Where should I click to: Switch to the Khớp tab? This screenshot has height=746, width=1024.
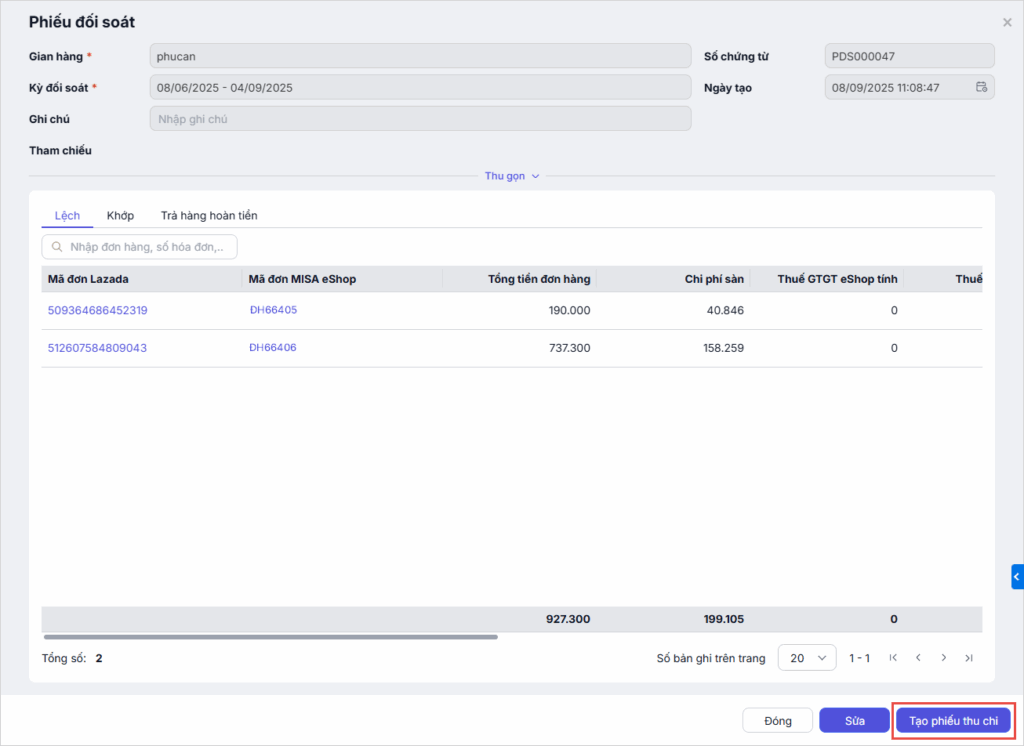click(120, 215)
